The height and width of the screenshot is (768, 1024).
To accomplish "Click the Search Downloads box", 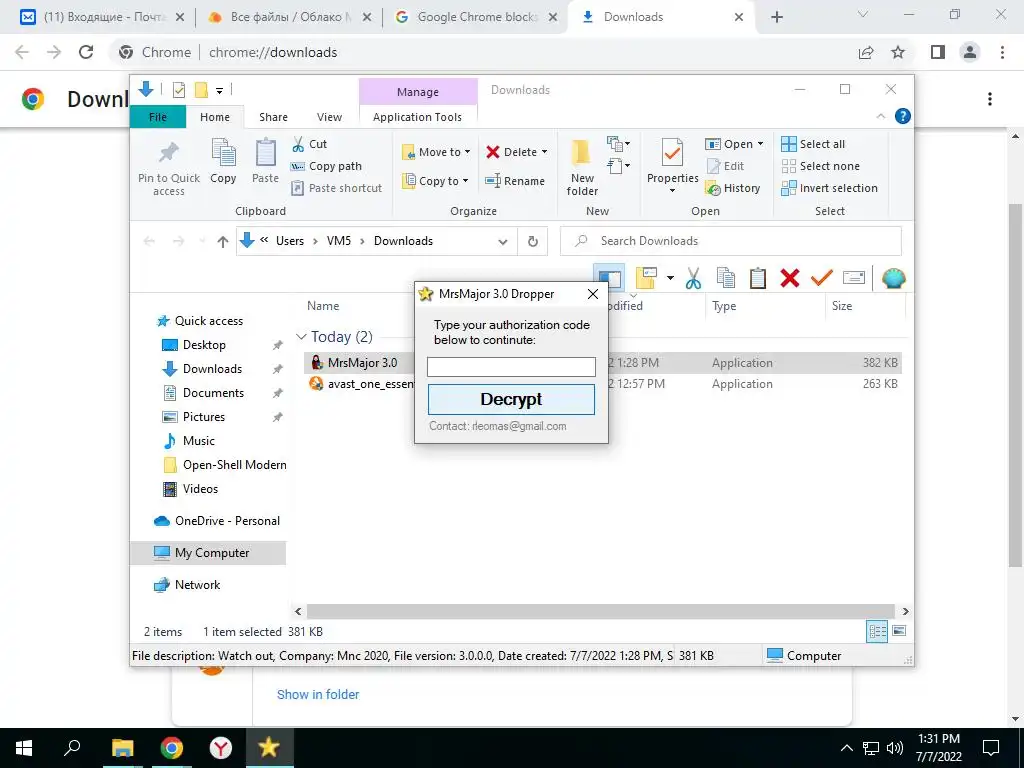I will 731,241.
